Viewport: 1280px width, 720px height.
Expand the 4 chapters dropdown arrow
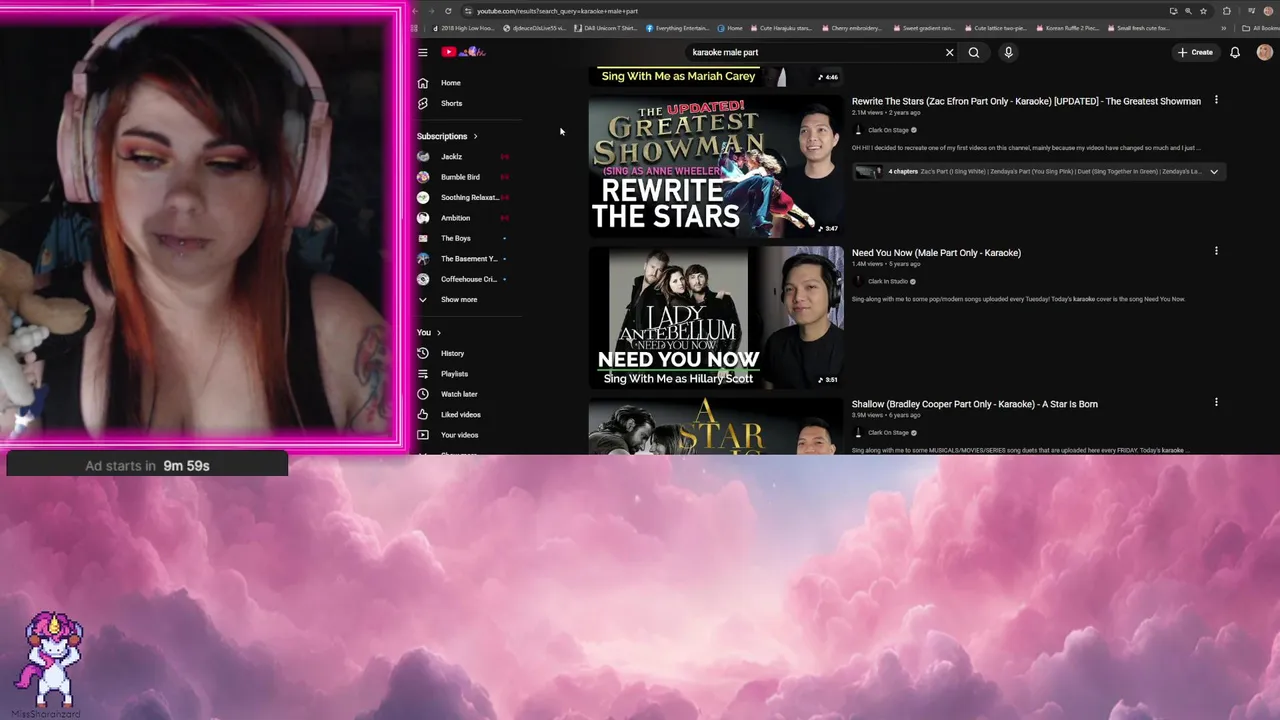click(1214, 172)
